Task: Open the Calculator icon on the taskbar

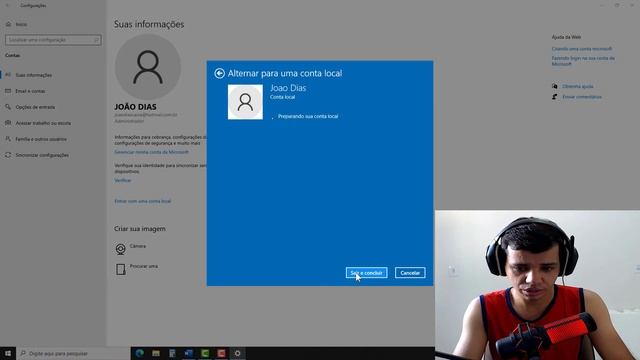Action: click(172, 353)
